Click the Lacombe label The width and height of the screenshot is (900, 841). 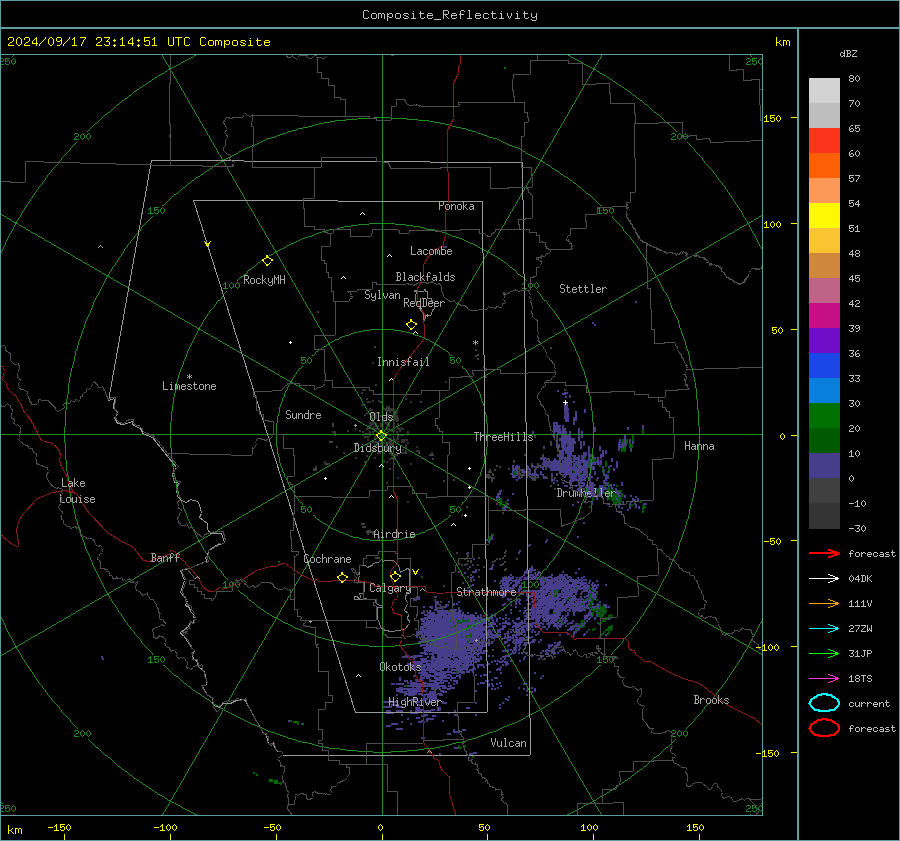[431, 251]
